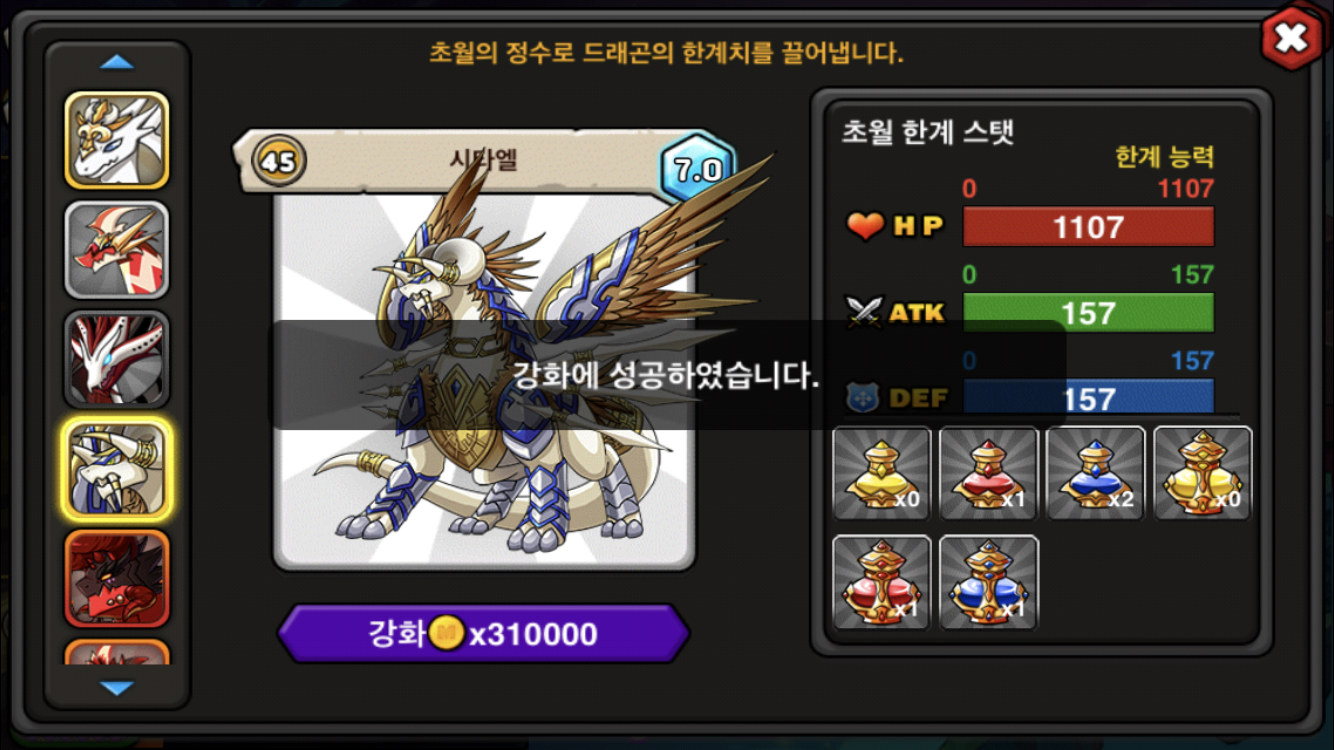Choose the small blue essence potion x2
This screenshot has height=750, width=1334.
tap(1096, 474)
